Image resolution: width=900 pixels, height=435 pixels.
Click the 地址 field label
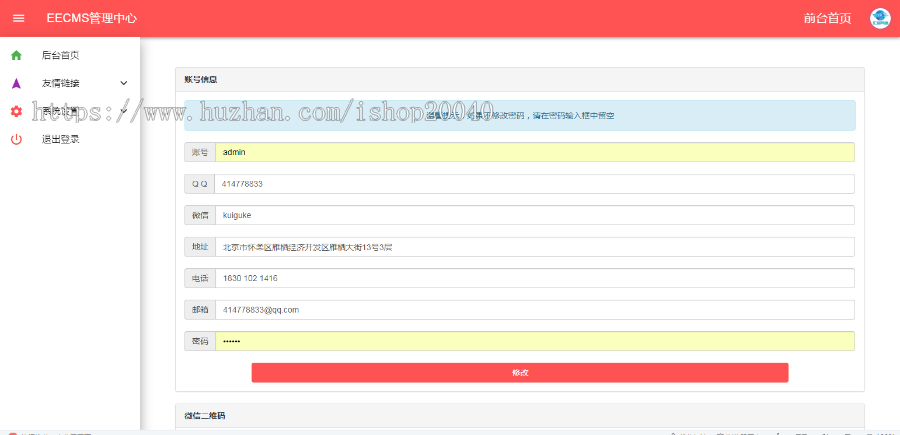(200, 247)
